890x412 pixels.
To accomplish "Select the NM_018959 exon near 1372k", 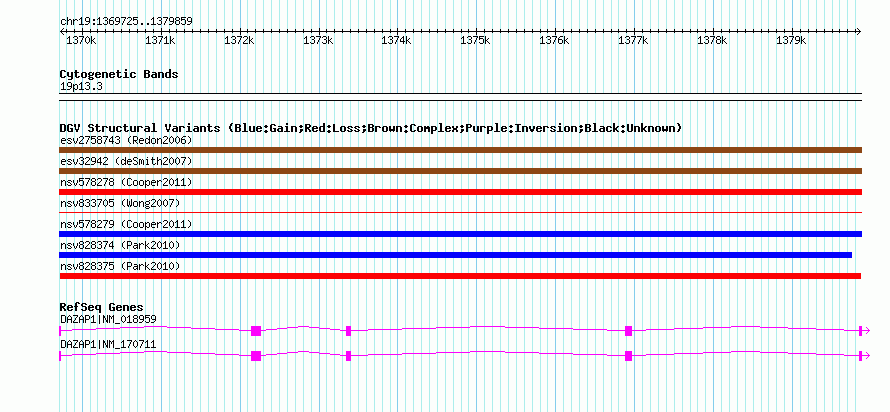I will coord(256,331).
